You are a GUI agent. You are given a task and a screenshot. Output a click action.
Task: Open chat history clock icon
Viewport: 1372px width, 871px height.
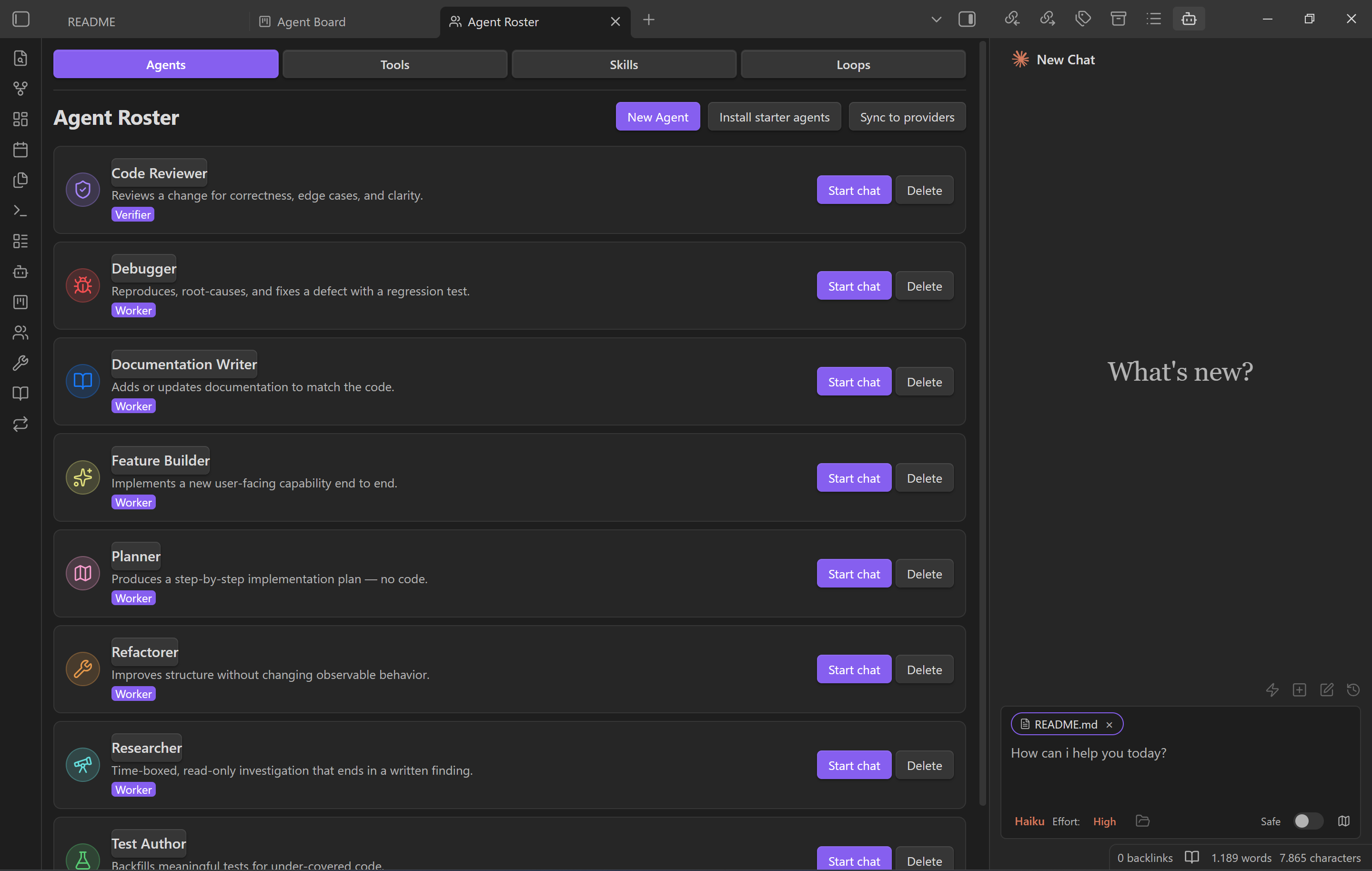[x=1353, y=690]
